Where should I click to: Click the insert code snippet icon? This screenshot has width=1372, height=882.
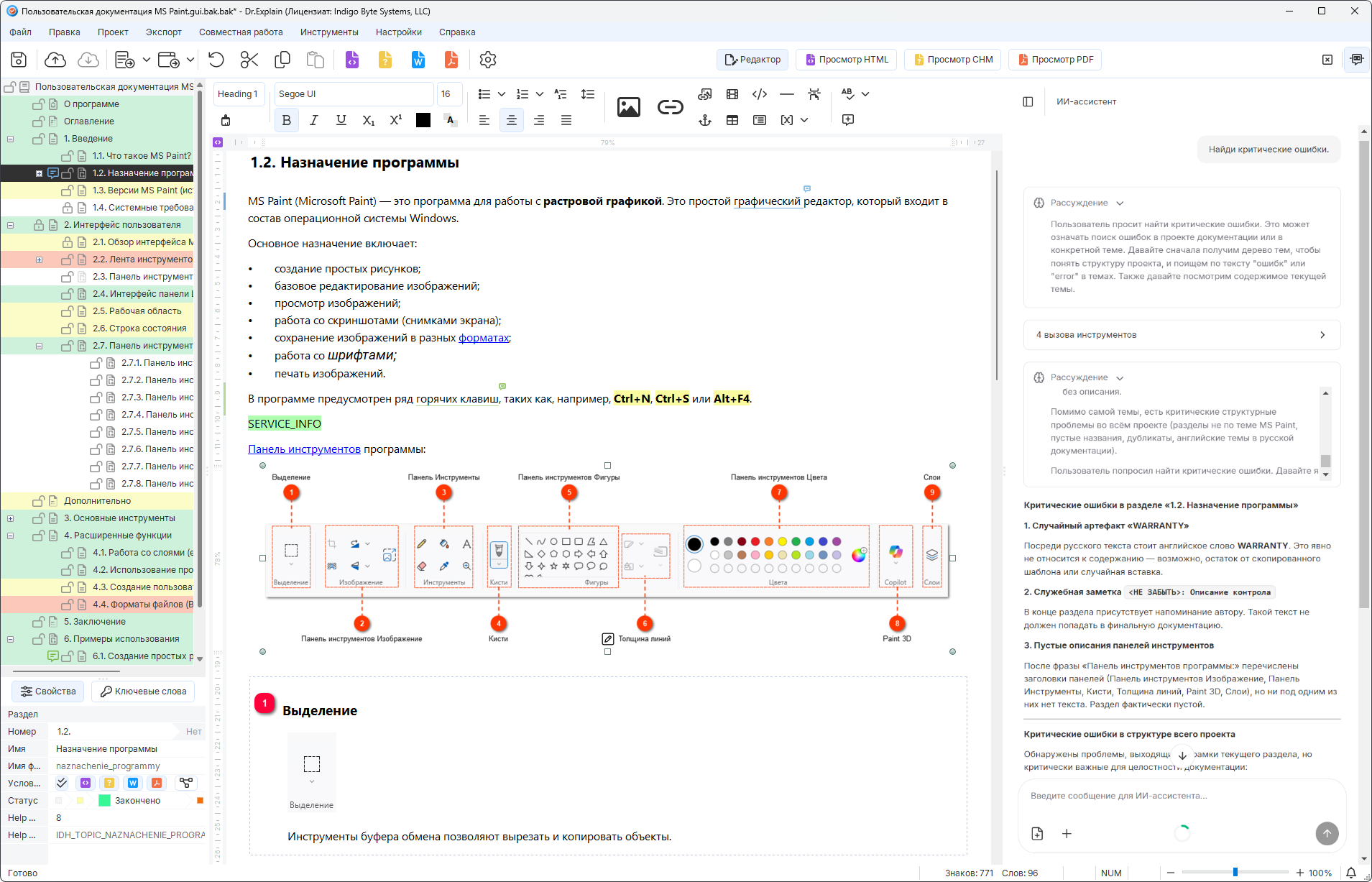point(760,94)
